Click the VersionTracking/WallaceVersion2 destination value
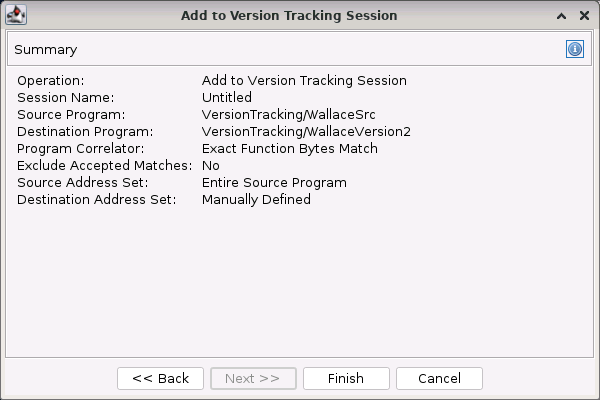 306,131
